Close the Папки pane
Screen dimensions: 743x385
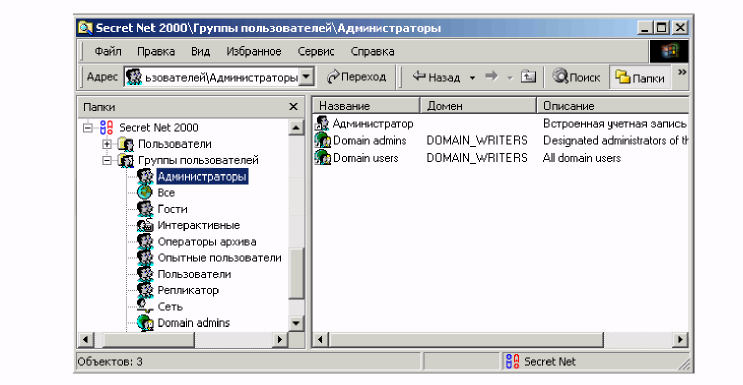293,107
